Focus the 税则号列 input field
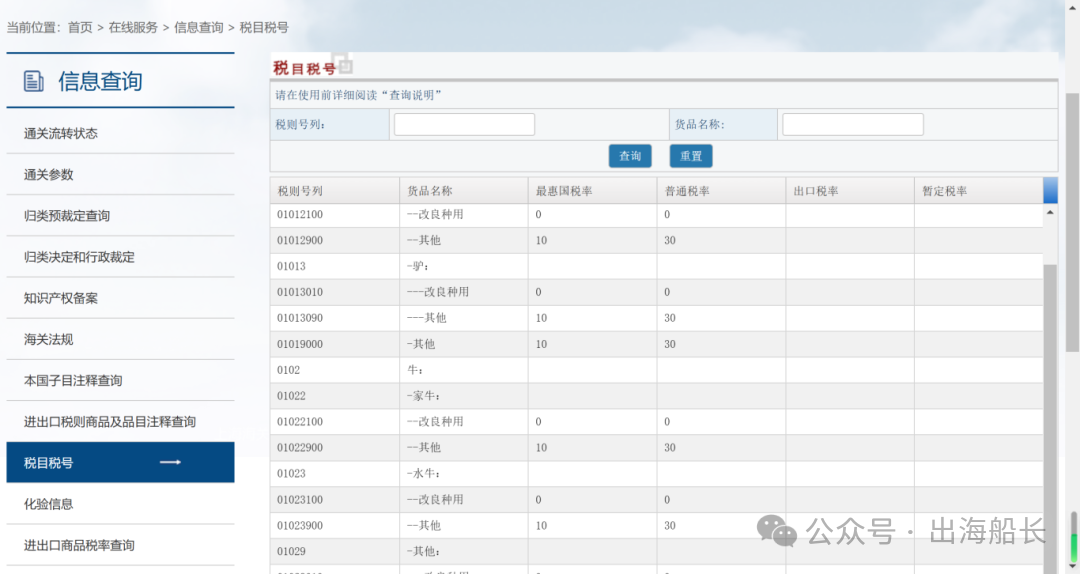This screenshot has height=574, width=1080. [464, 125]
